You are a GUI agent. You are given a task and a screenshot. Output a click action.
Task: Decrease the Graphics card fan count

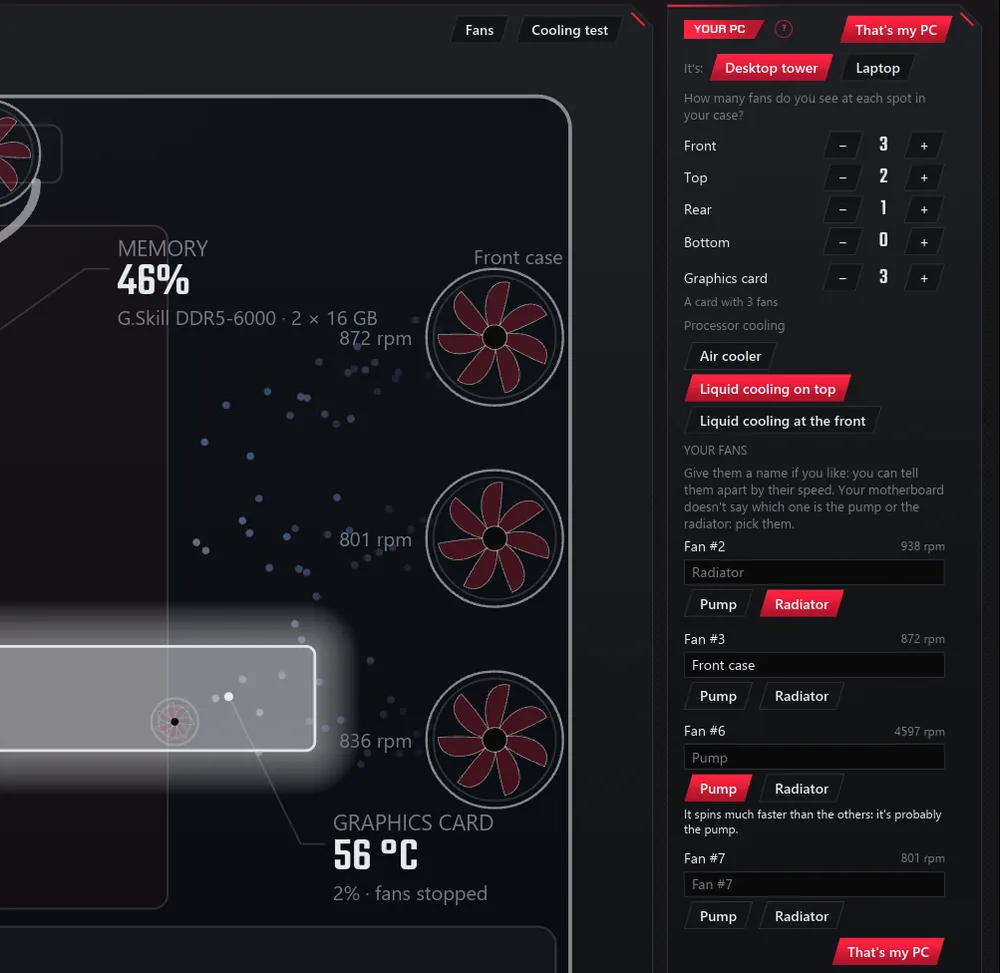coord(842,279)
